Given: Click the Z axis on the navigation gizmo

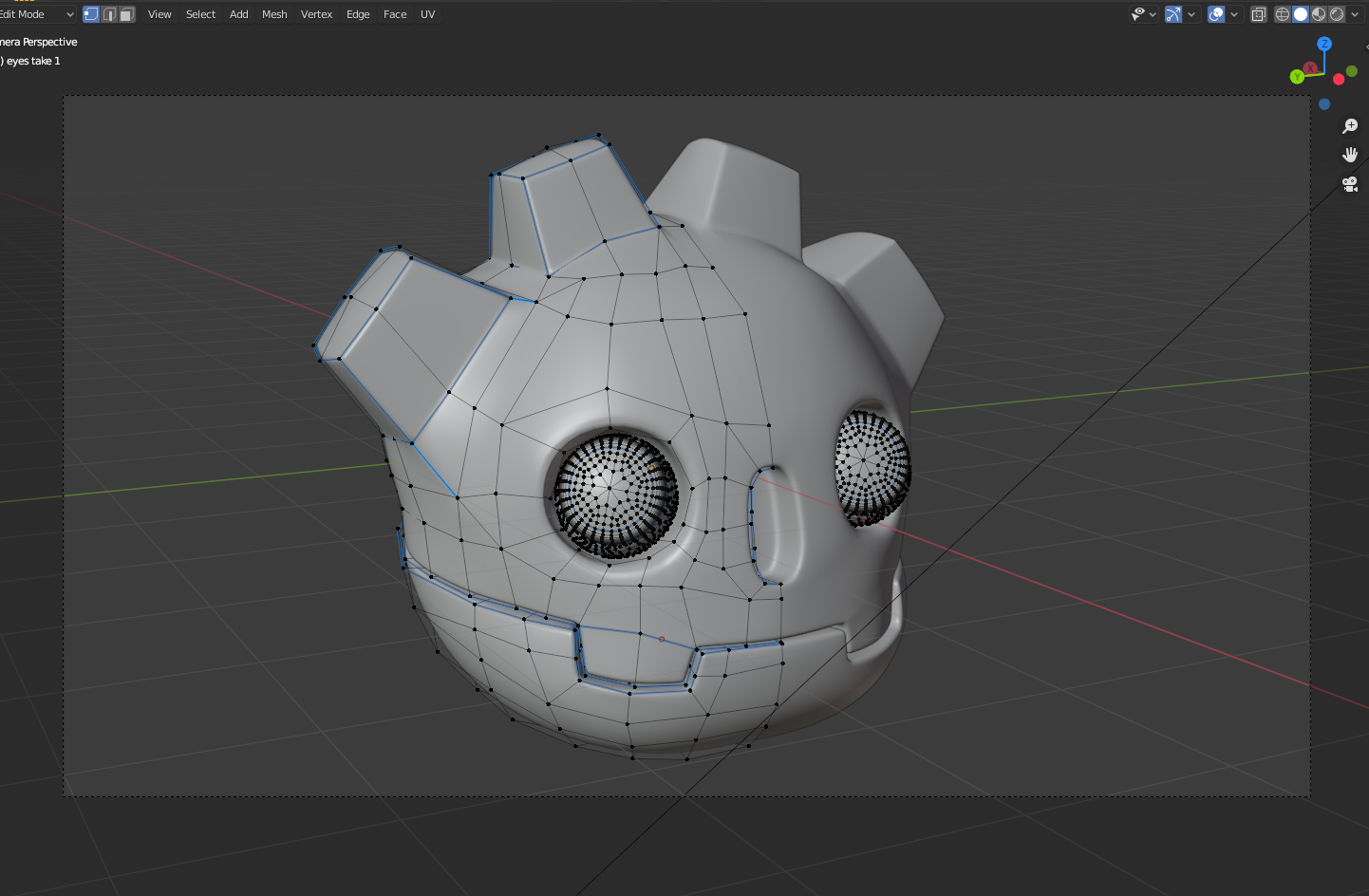Looking at the screenshot, I should (x=1324, y=43).
